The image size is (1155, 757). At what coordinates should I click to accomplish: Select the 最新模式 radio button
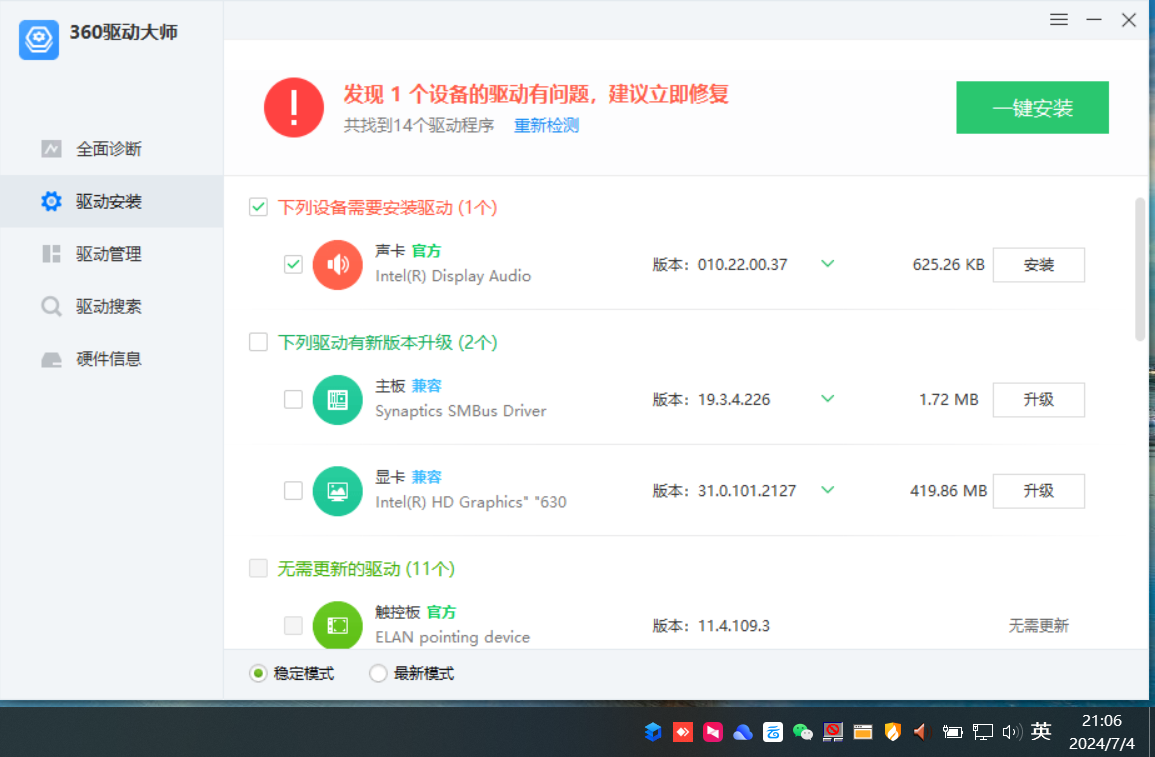pos(378,674)
